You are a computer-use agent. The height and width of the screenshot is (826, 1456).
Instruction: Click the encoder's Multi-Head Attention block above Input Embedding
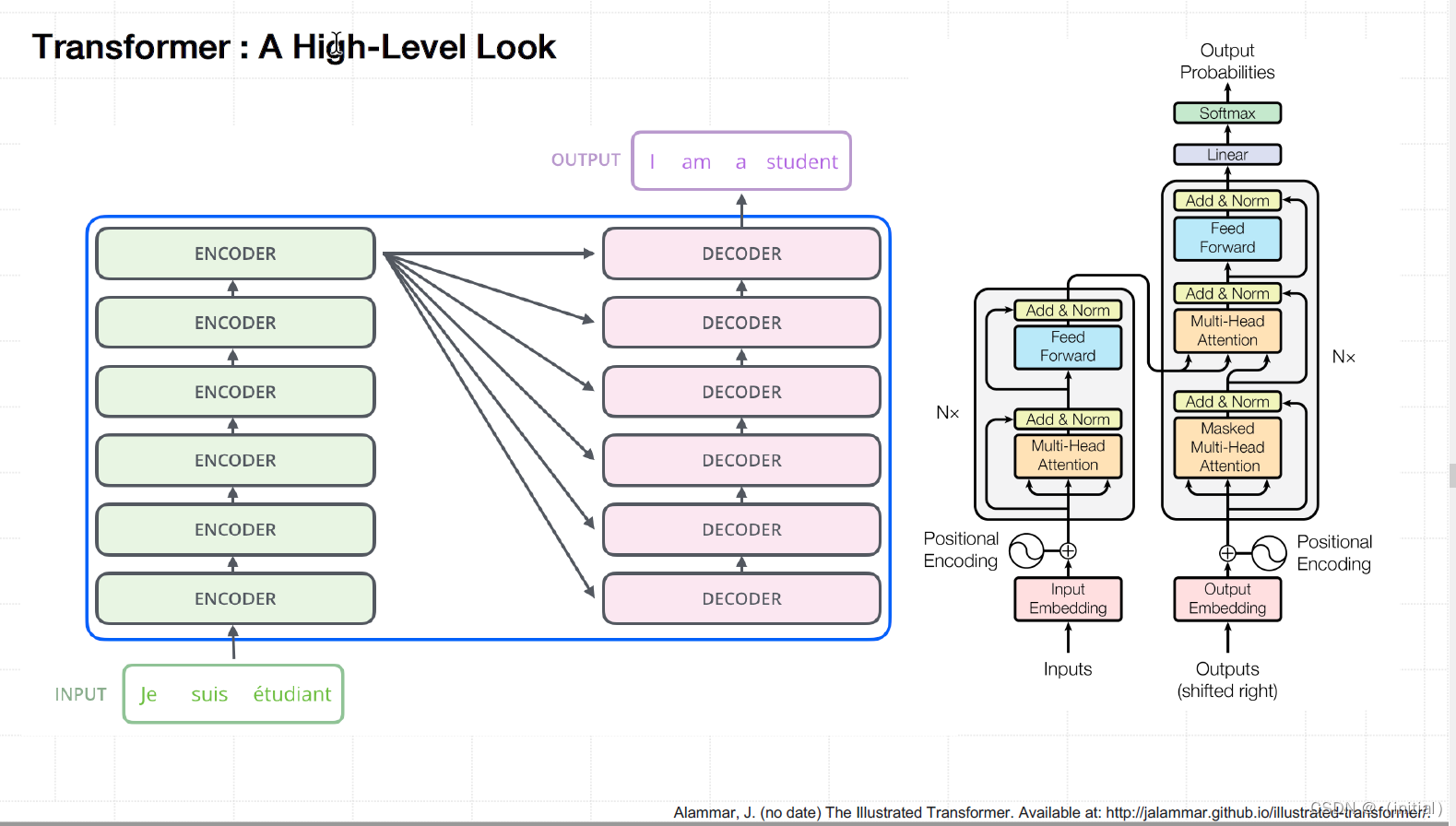(1068, 455)
